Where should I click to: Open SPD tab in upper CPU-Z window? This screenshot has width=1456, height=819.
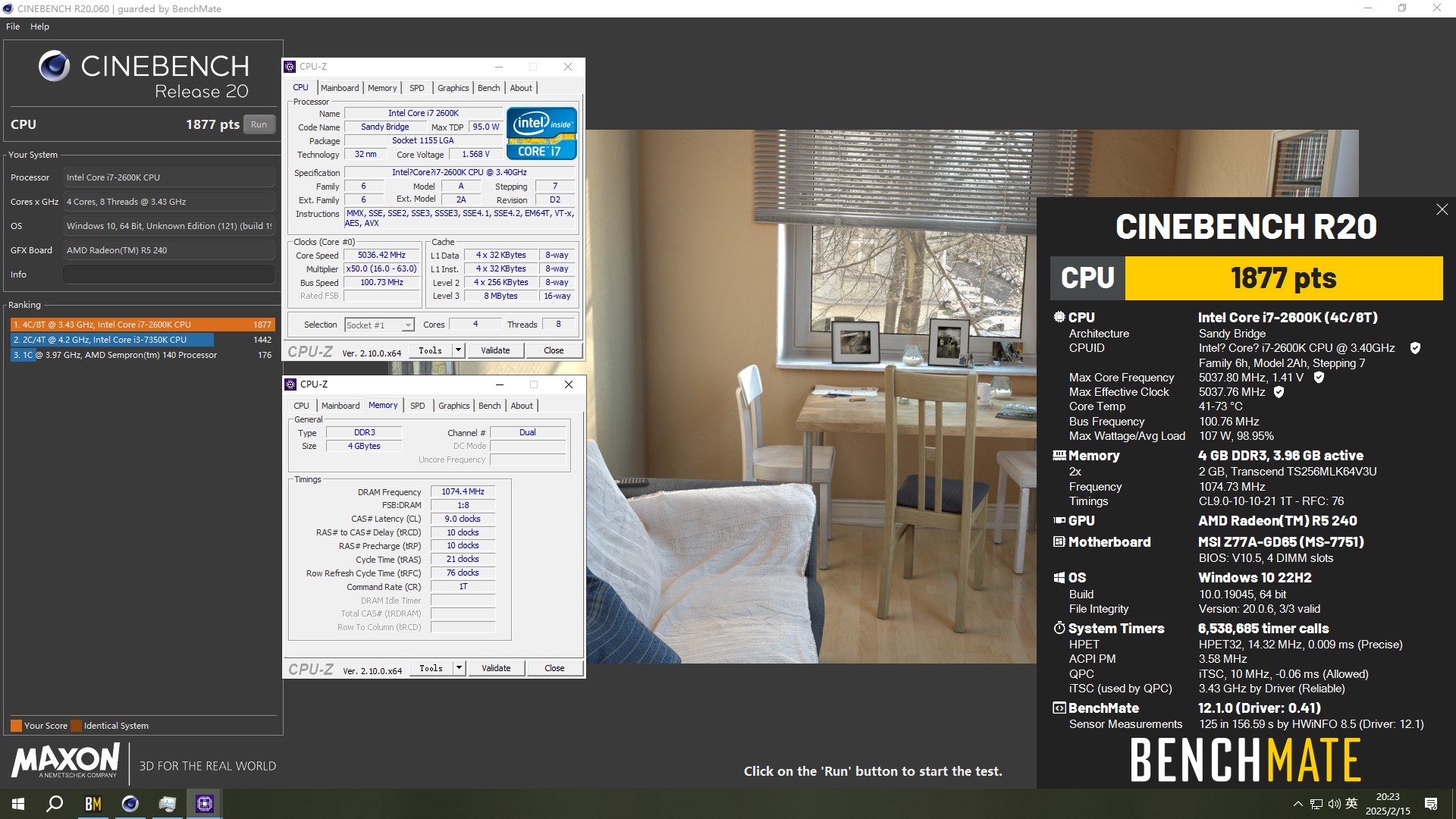[417, 88]
